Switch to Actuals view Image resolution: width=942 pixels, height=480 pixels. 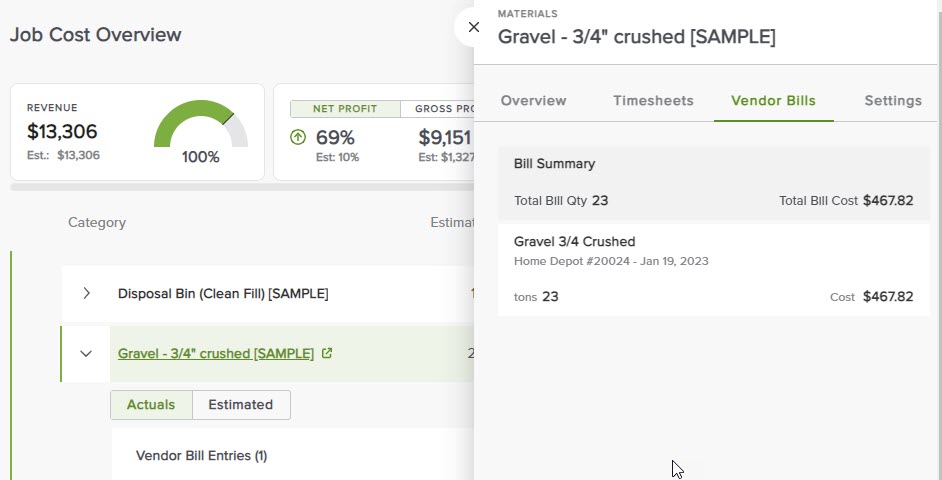click(150, 405)
